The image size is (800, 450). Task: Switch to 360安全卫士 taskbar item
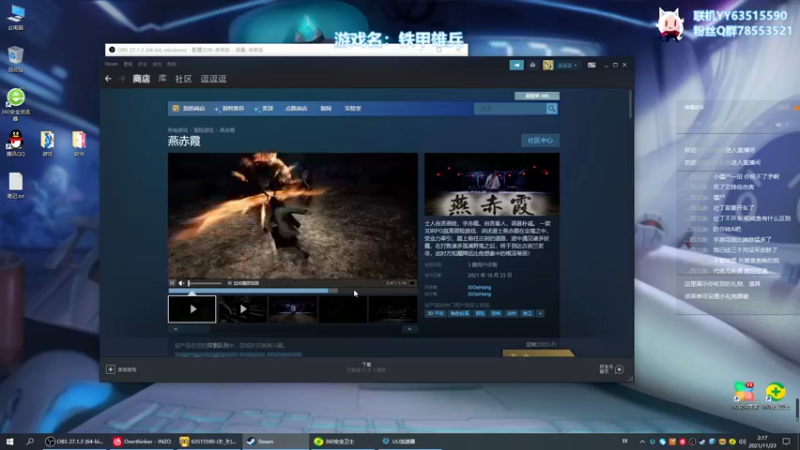pos(342,441)
